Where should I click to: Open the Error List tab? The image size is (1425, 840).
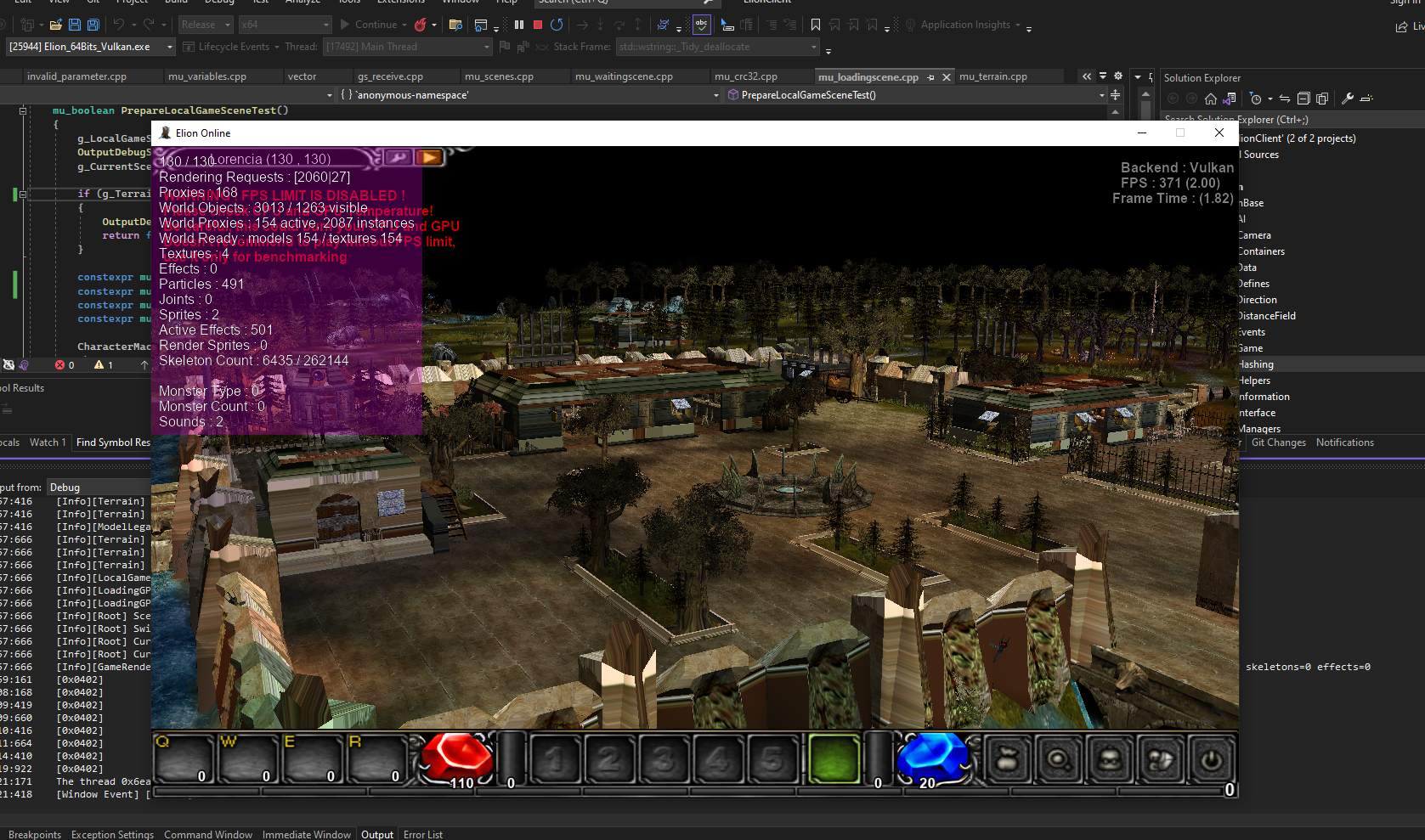(423, 834)
